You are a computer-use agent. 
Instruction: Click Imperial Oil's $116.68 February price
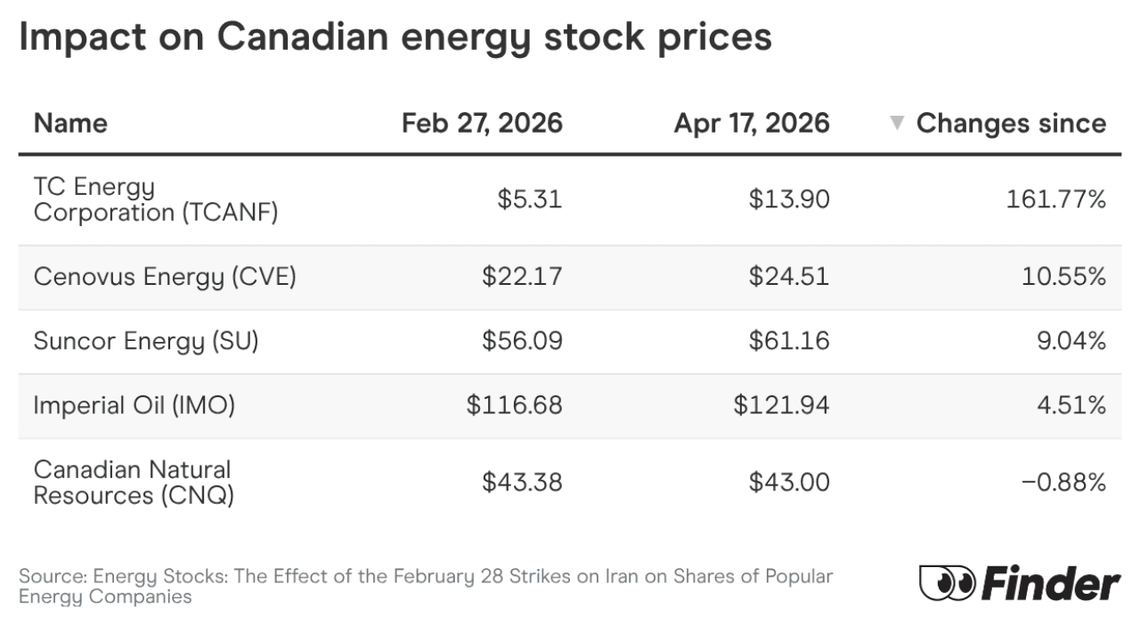[514, 405]
